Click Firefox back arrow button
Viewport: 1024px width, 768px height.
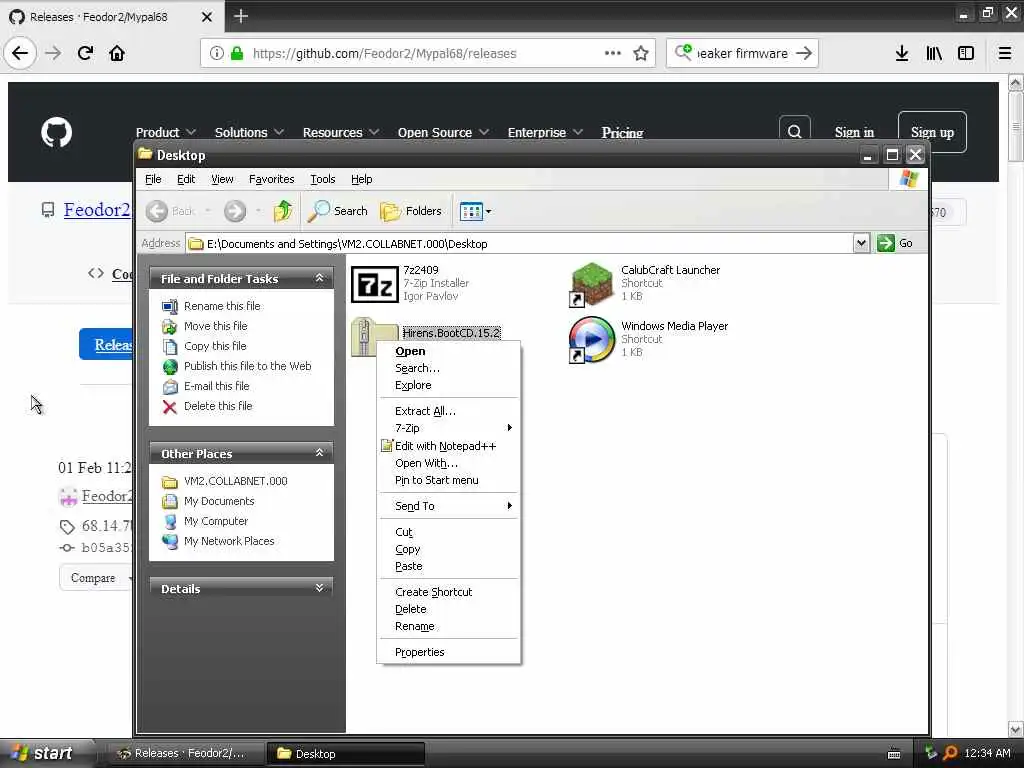pyautogui.click(x=20, y=53)
